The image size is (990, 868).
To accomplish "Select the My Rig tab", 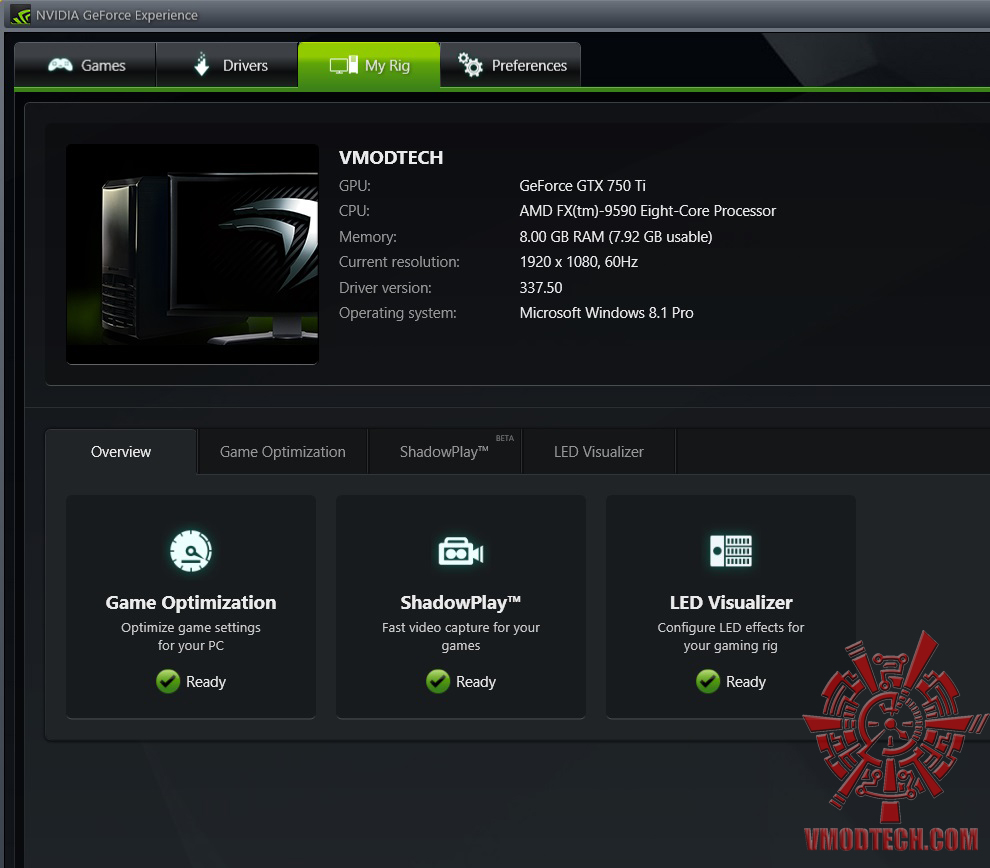I will coord(369,64).
